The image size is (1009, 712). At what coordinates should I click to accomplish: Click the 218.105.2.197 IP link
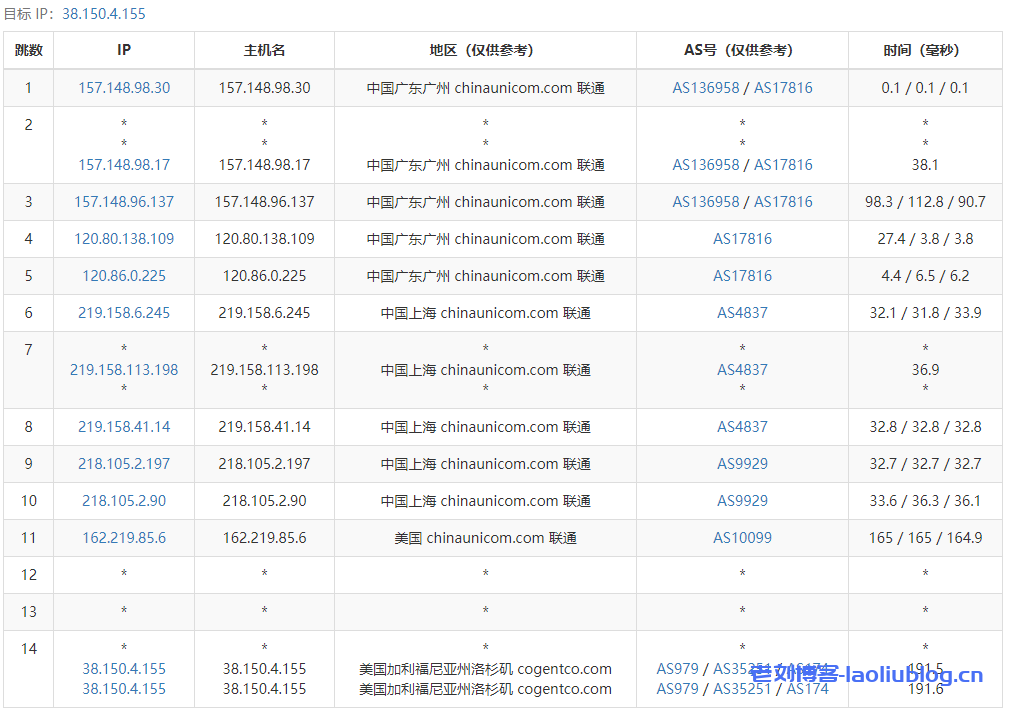point(123,464)
